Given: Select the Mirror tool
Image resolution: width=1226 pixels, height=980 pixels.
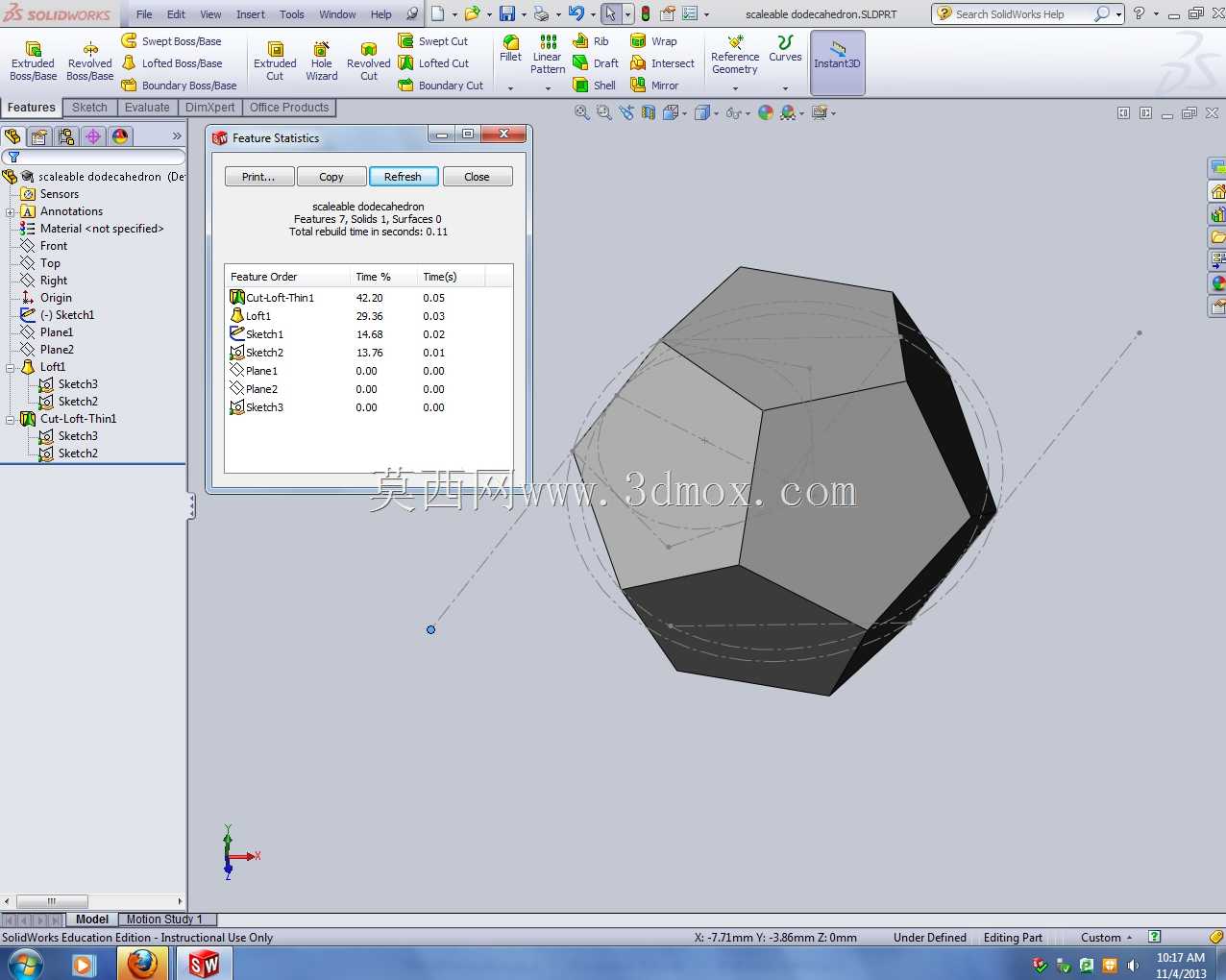Looking at the screenshot, I should [654, 86].
